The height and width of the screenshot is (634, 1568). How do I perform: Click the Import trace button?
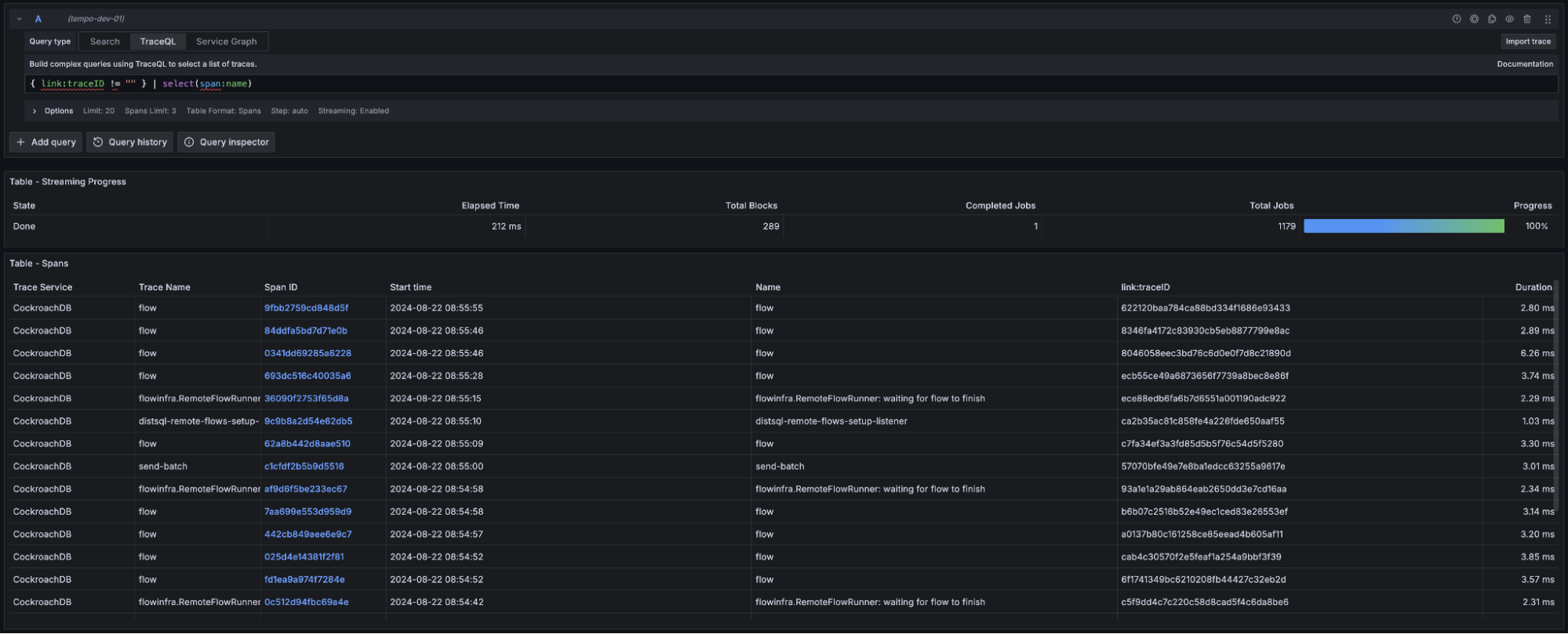pyautogui.click(x=1527, y=42)
